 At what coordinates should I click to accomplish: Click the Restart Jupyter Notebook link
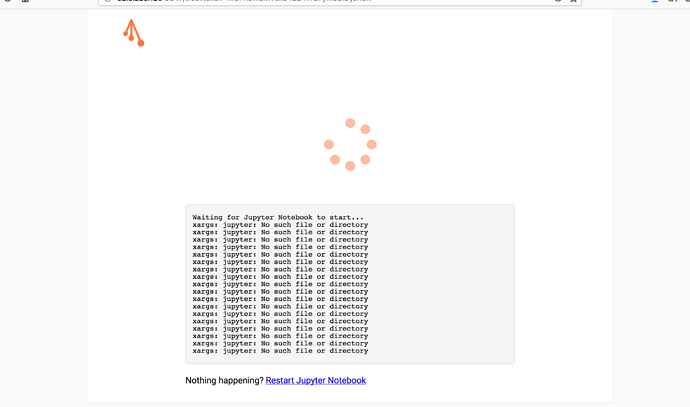pos(315,381)
